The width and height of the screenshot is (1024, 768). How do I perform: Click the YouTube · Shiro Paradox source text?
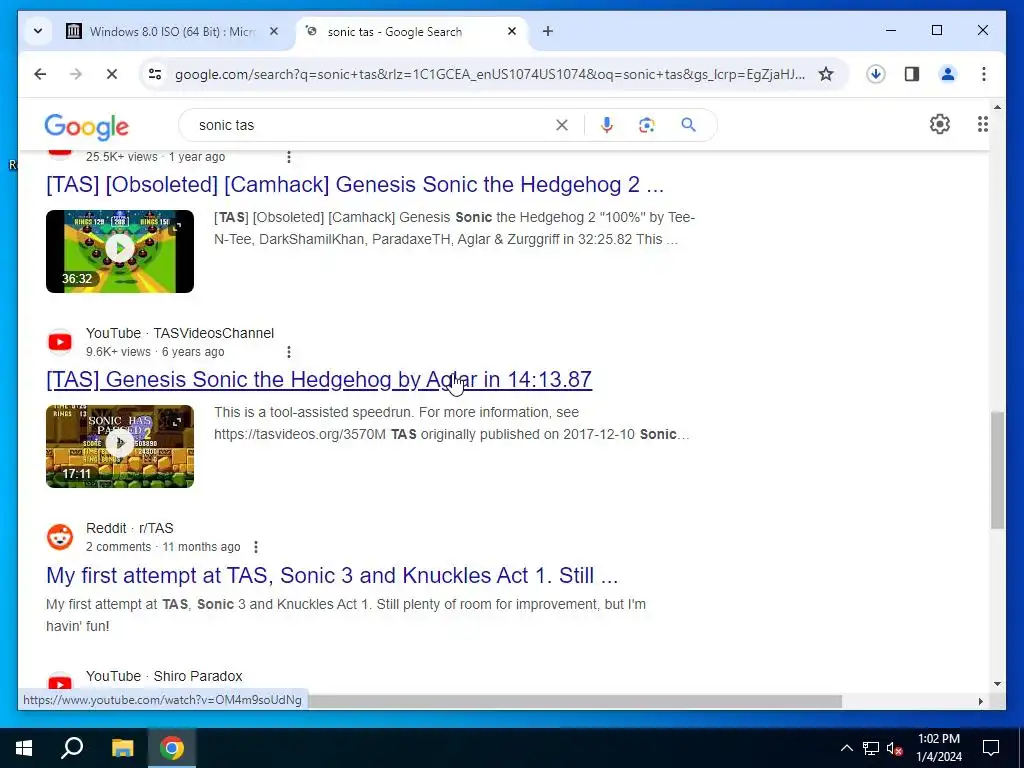164,677
